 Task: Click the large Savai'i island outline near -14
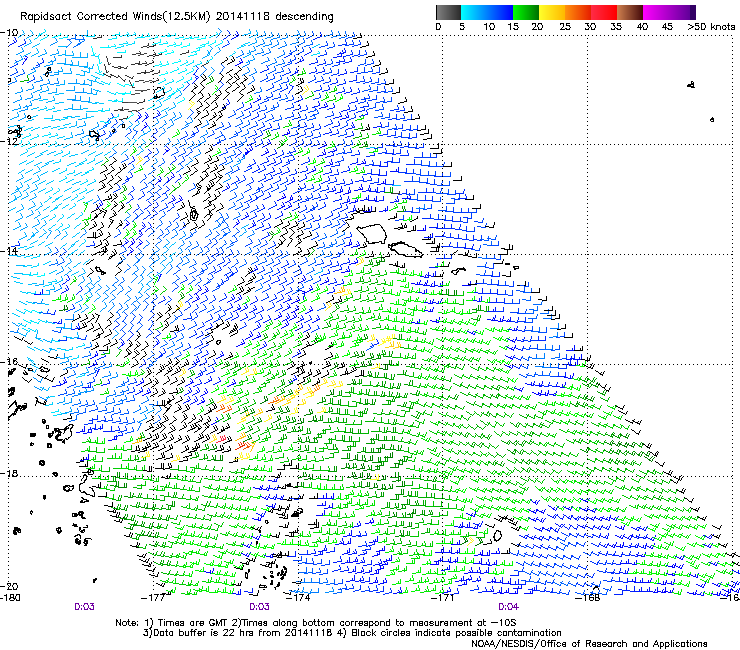pyautogui.click(x=372, y=234)
